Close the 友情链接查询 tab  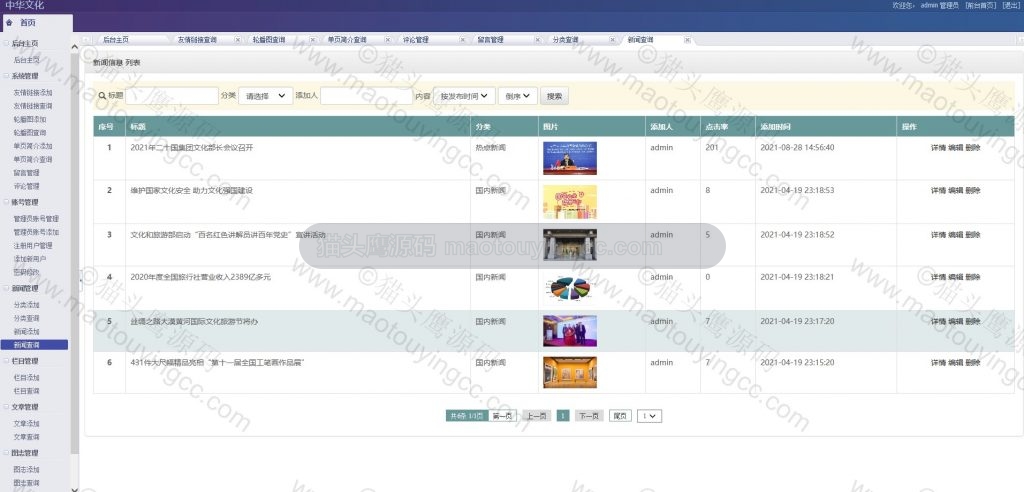238,40
